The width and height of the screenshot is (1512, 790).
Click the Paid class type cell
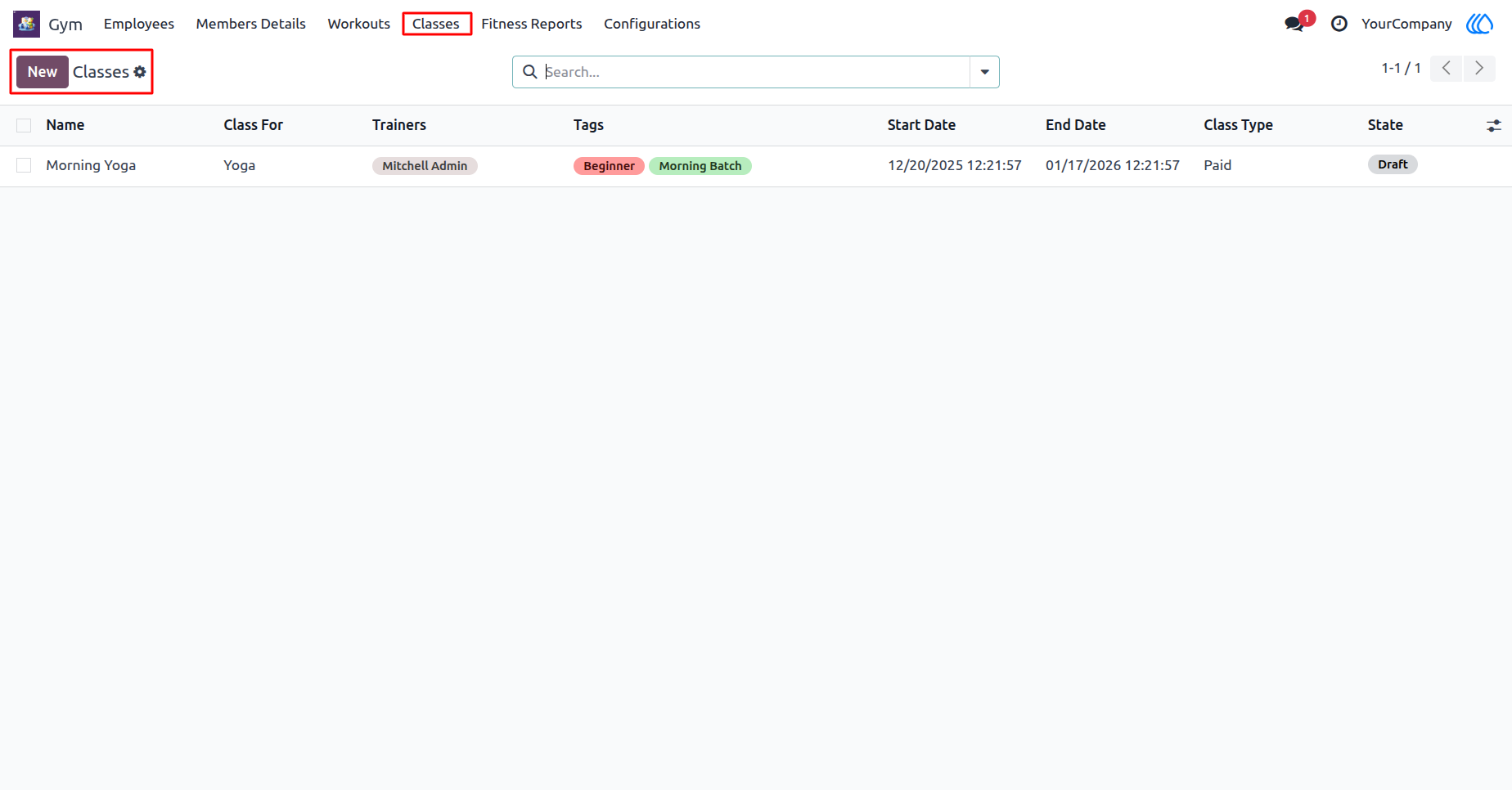pos(1217,165)
